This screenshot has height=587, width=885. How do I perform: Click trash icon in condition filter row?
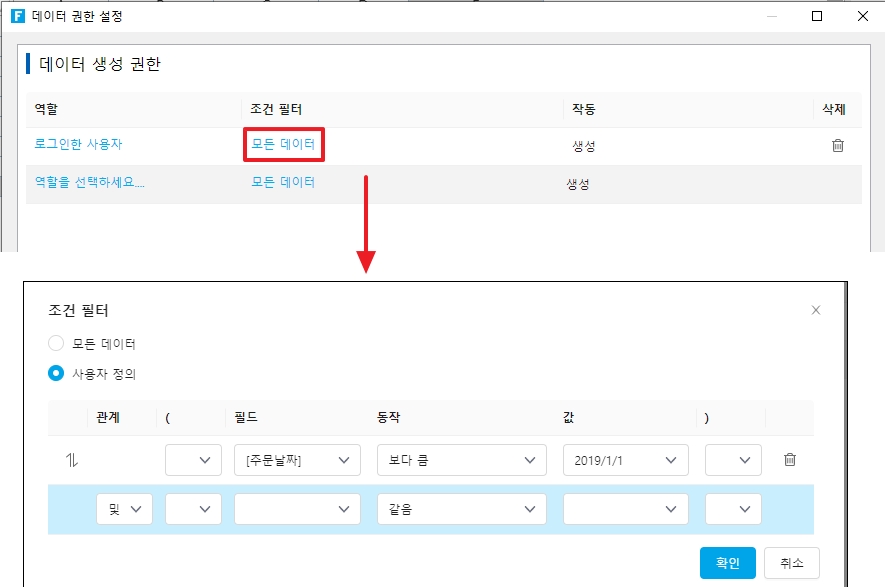[x=789, y=460]
